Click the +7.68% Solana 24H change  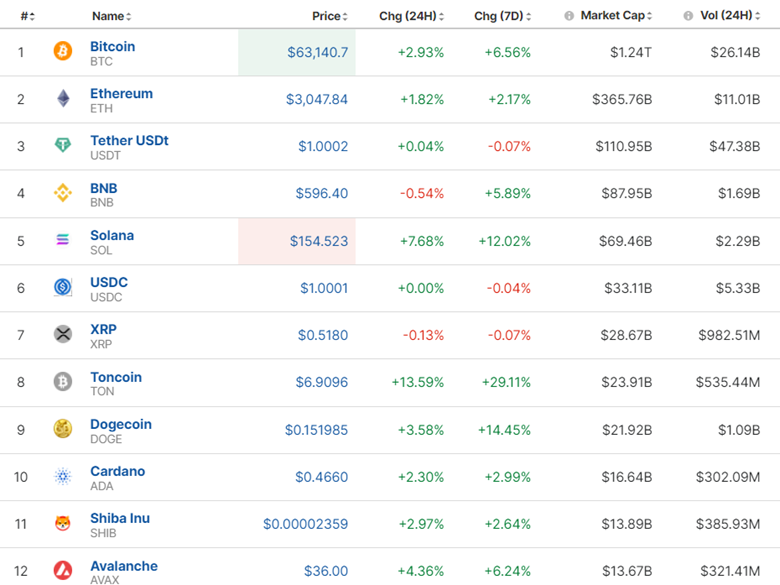click(x=422, y=241)
